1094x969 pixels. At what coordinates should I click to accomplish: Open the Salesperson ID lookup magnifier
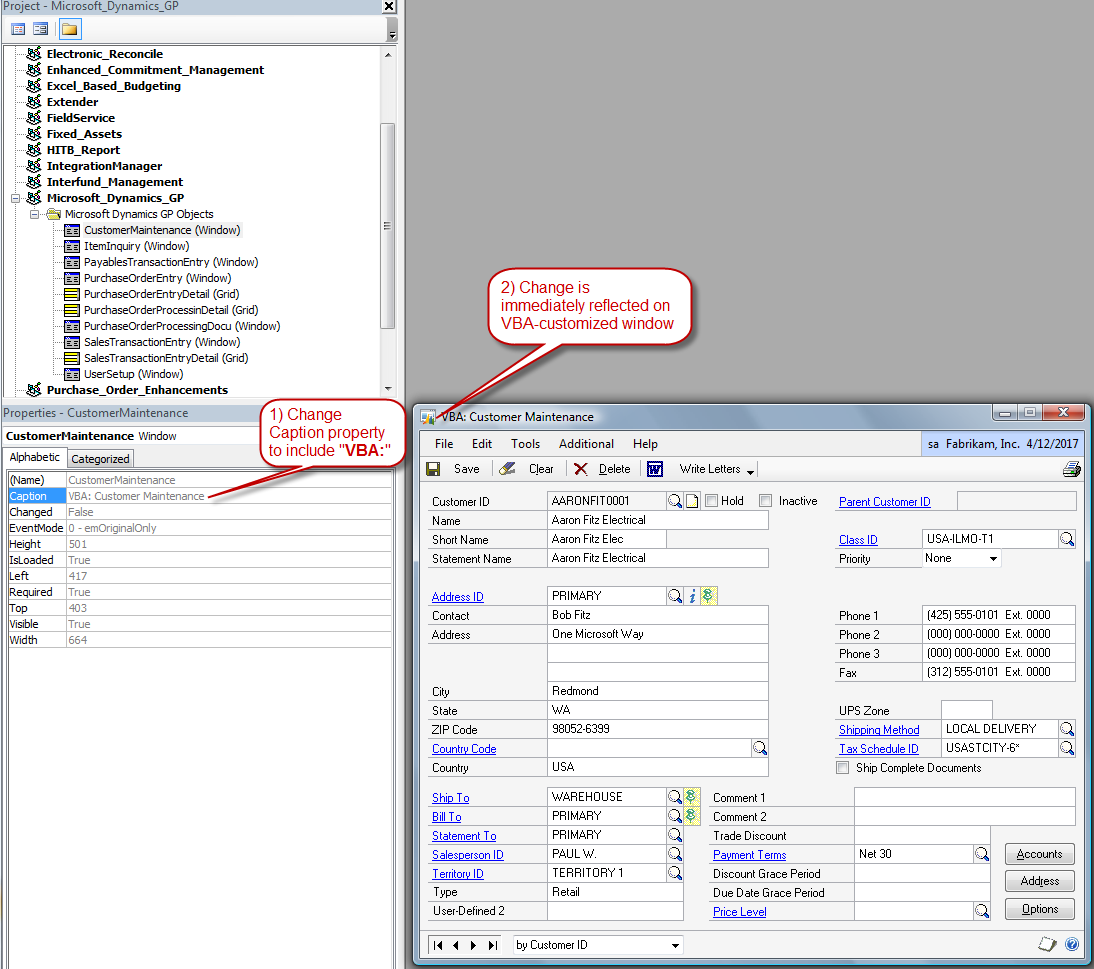(x=675, y=854)
